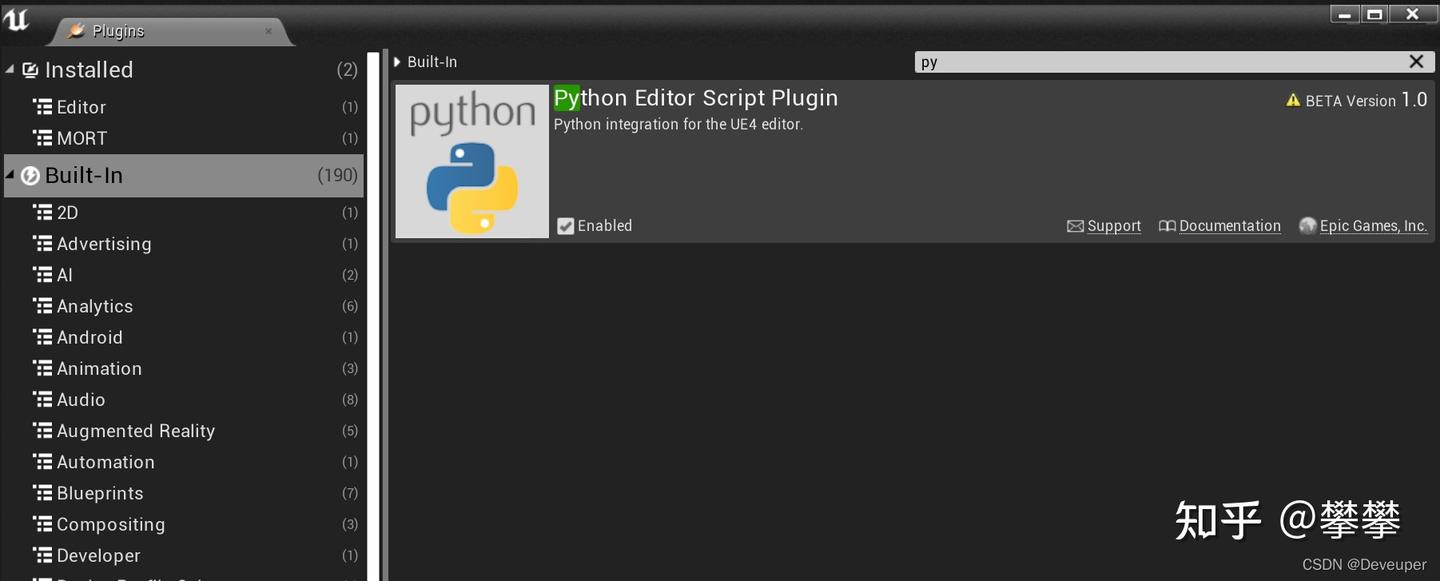Click the Installed category icon

[x=30, y=70]
